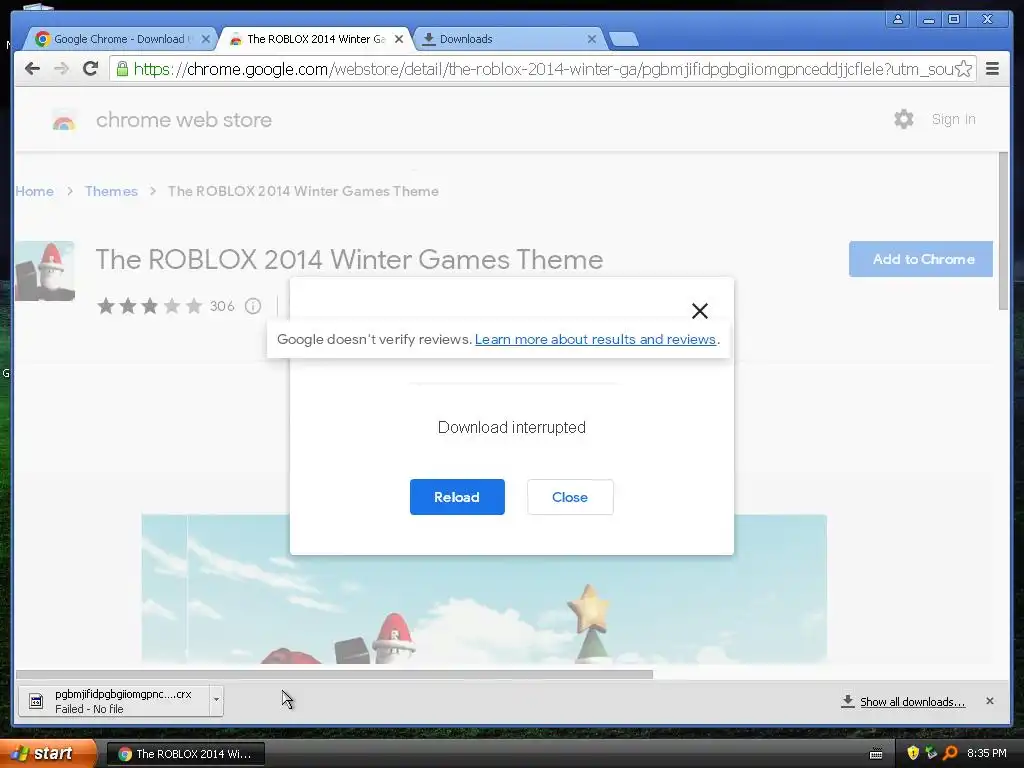Click the star rating row
This screenshot has height=768, width=1024.
click(x=150, y=306)
